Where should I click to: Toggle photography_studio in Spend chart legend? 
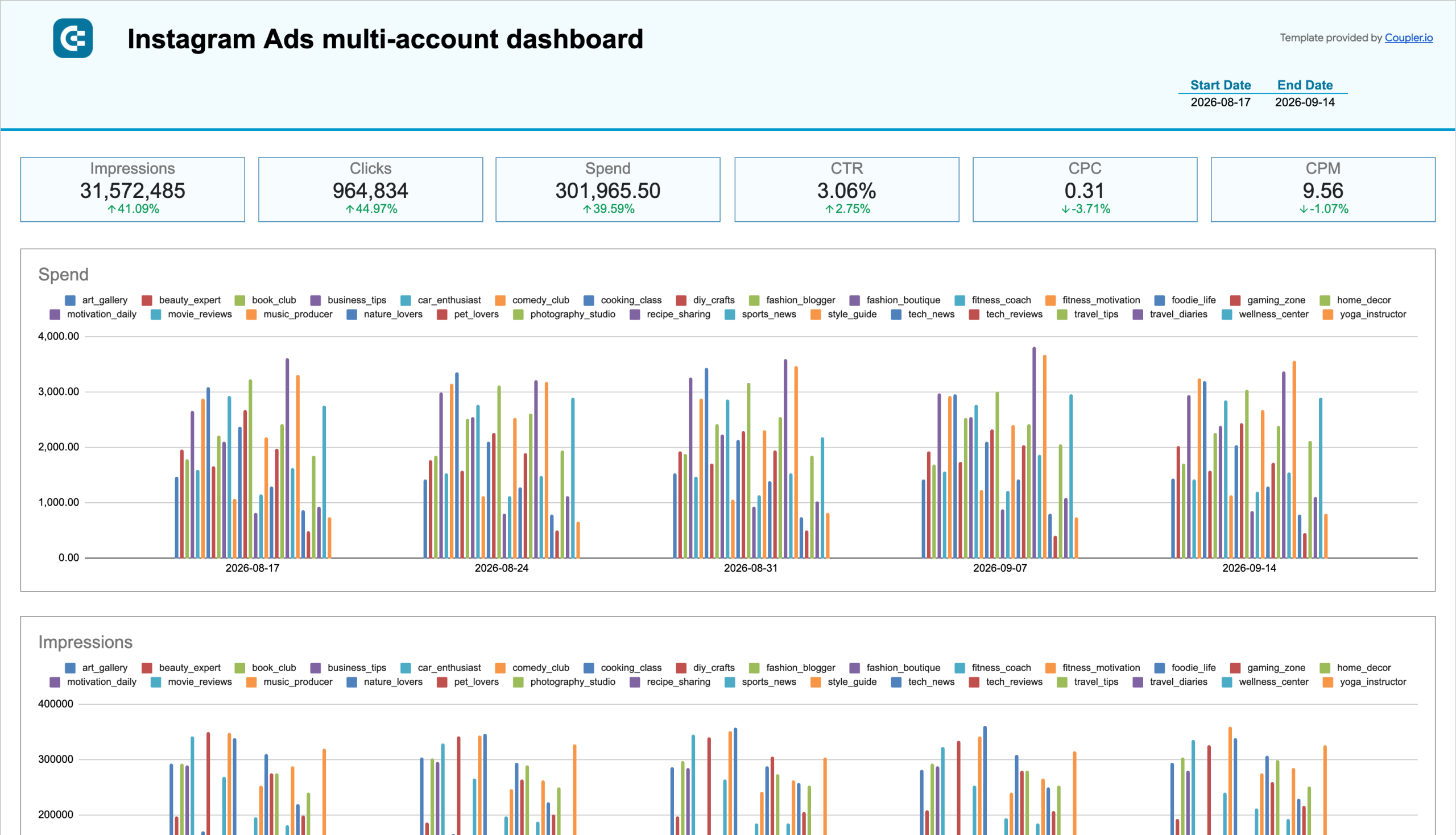click(x=564, y=315)
